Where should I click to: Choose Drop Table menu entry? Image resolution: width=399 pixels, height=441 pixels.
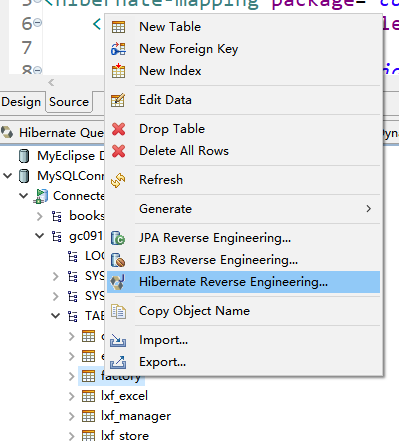[244, 129]
